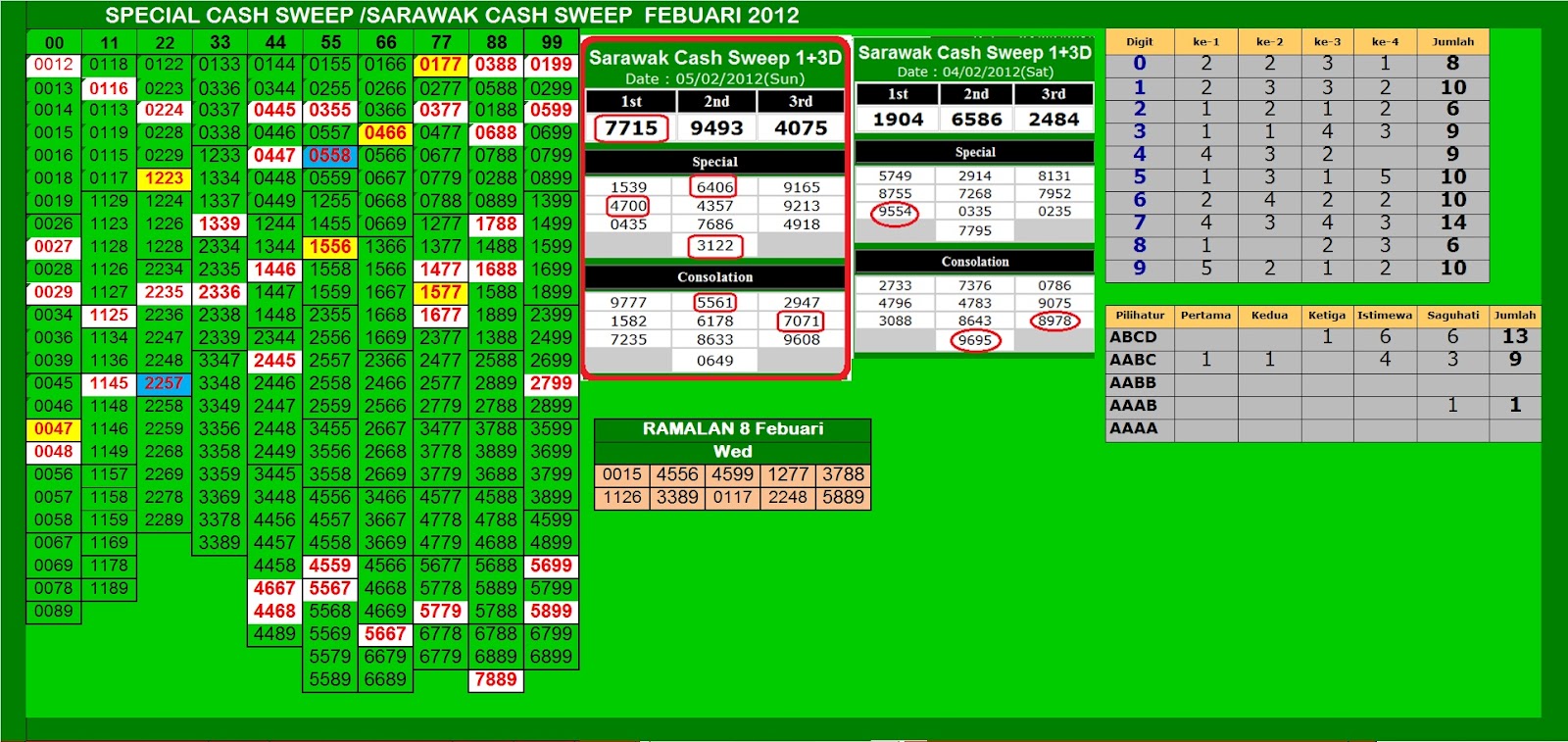
Task: Select the Pilihatur column header
Action: (1140, 316)
